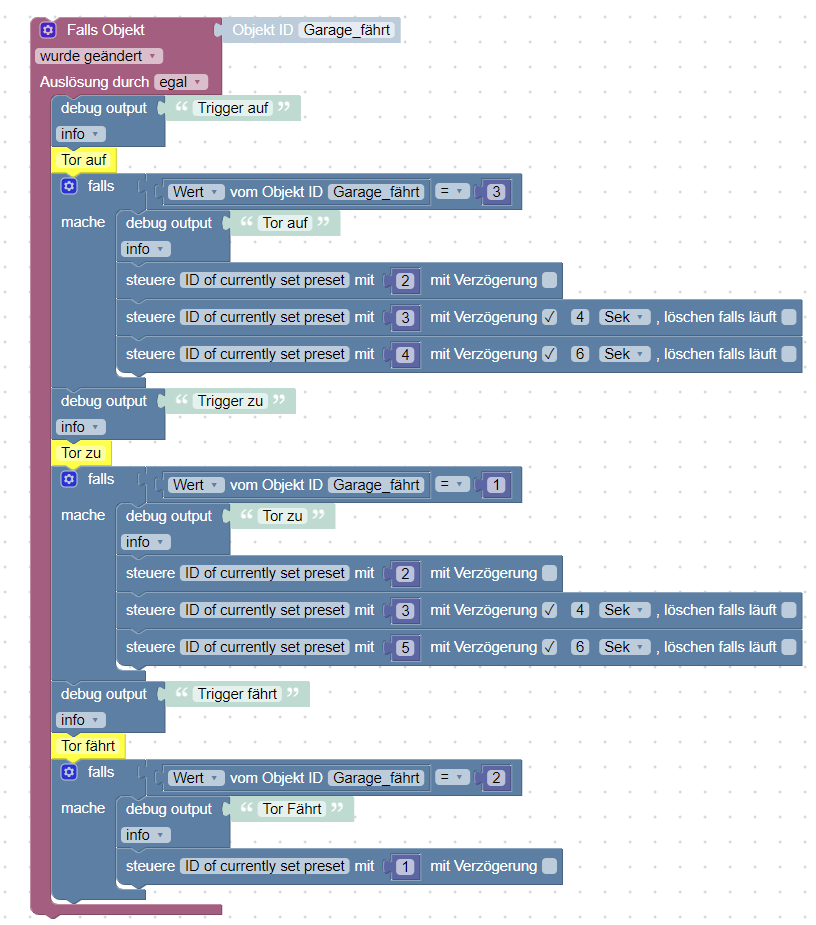
Task: Pick Garage_fährt ID in condition equal to 3
Action: [x=376, y=192]
